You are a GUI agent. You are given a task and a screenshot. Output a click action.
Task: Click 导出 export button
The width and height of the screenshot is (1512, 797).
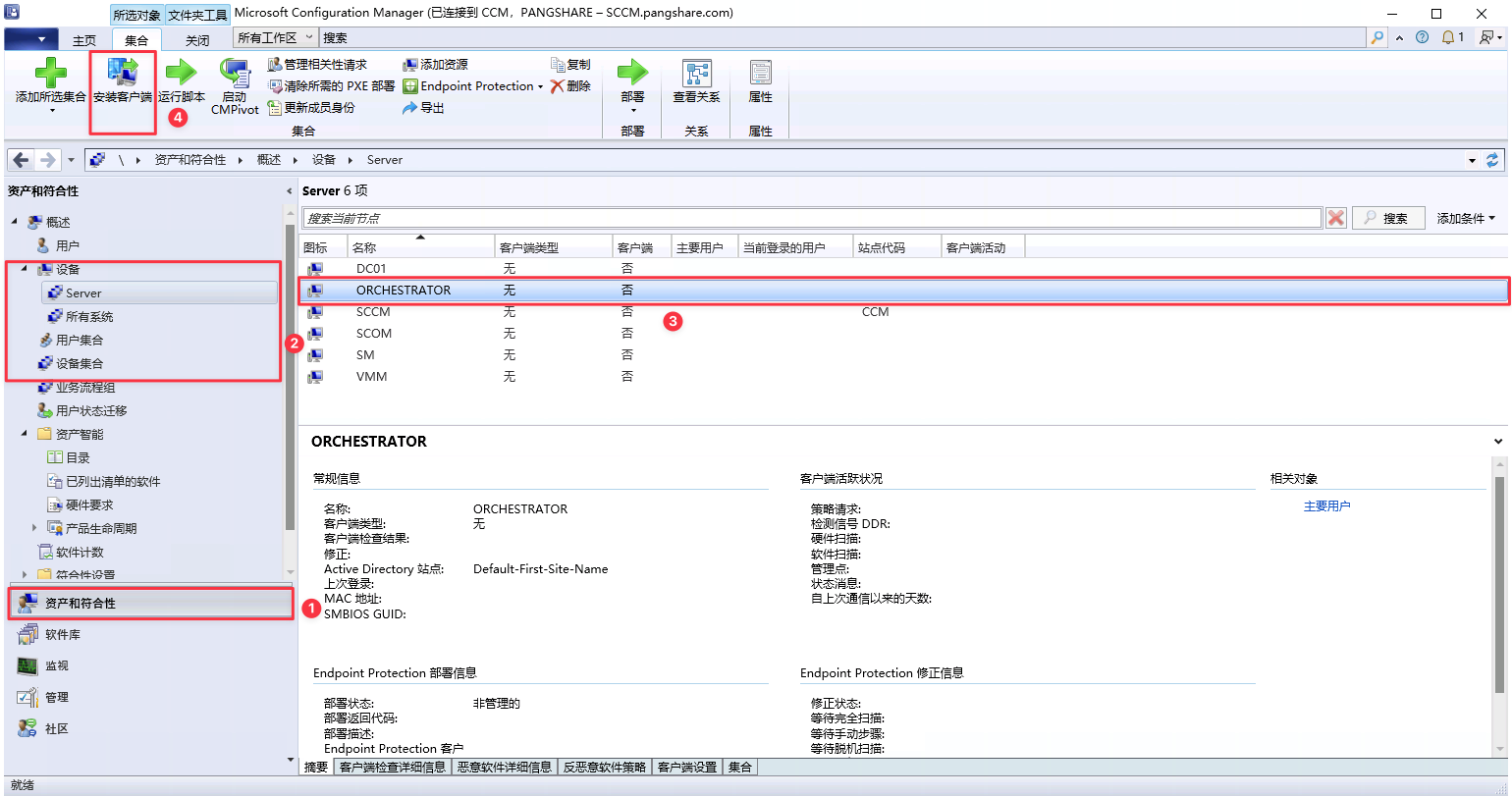(x=424, y=107)
